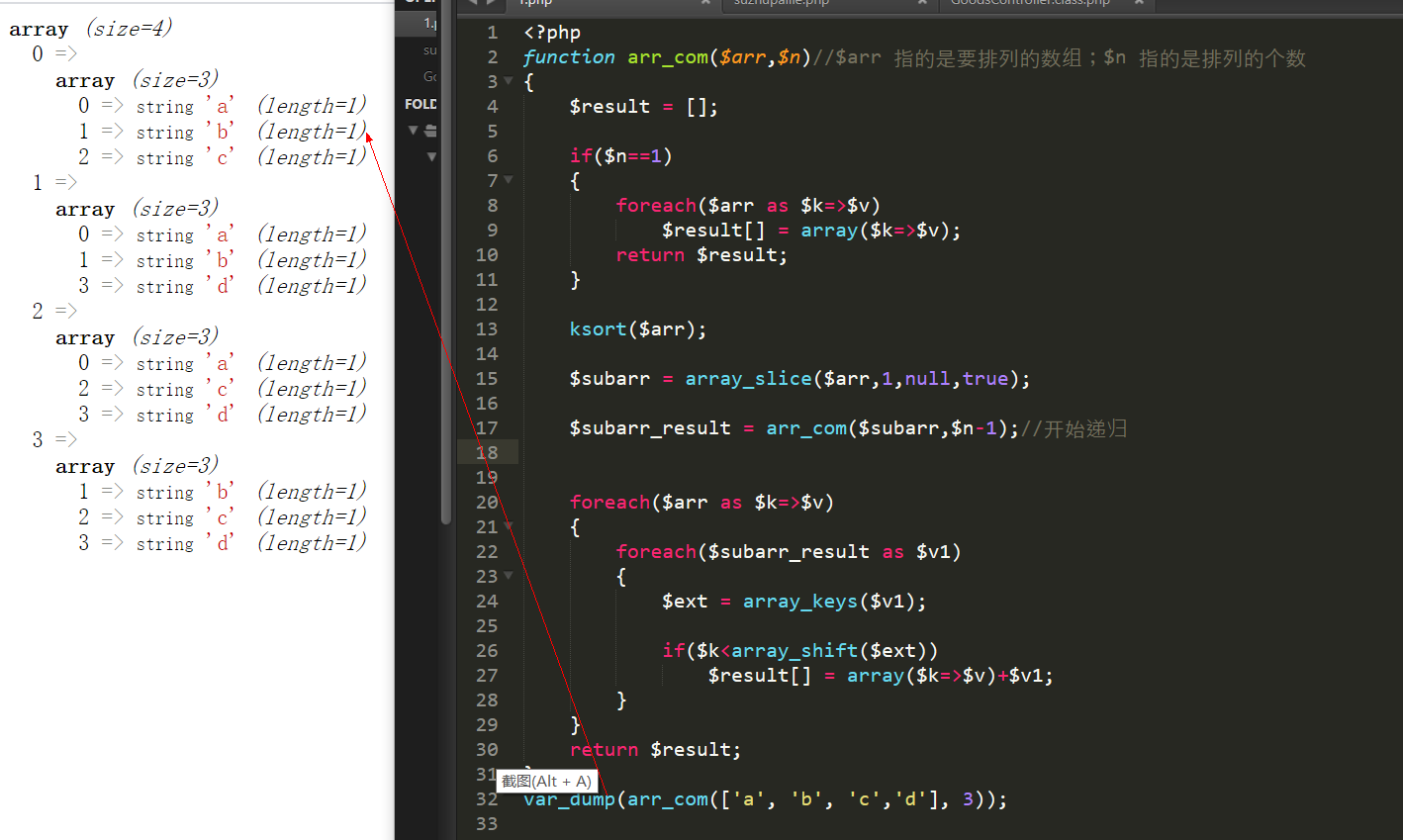Click 'array_keys($v1);' in the code
Image resolution: width=1403 pixels, height=840 pixels.
click(x=835, y=602)
